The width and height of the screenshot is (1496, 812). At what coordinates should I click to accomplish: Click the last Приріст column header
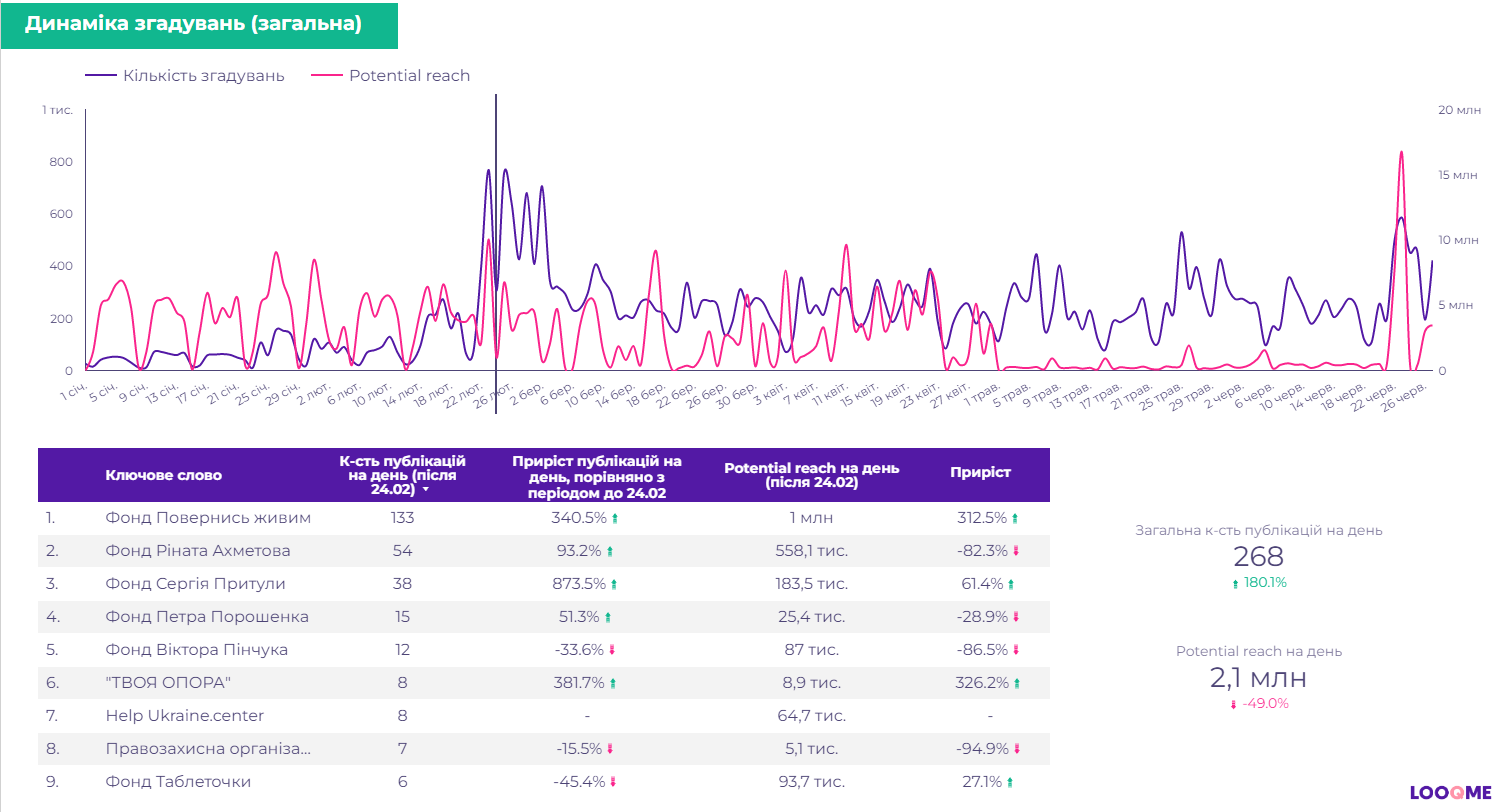point(980,472)
